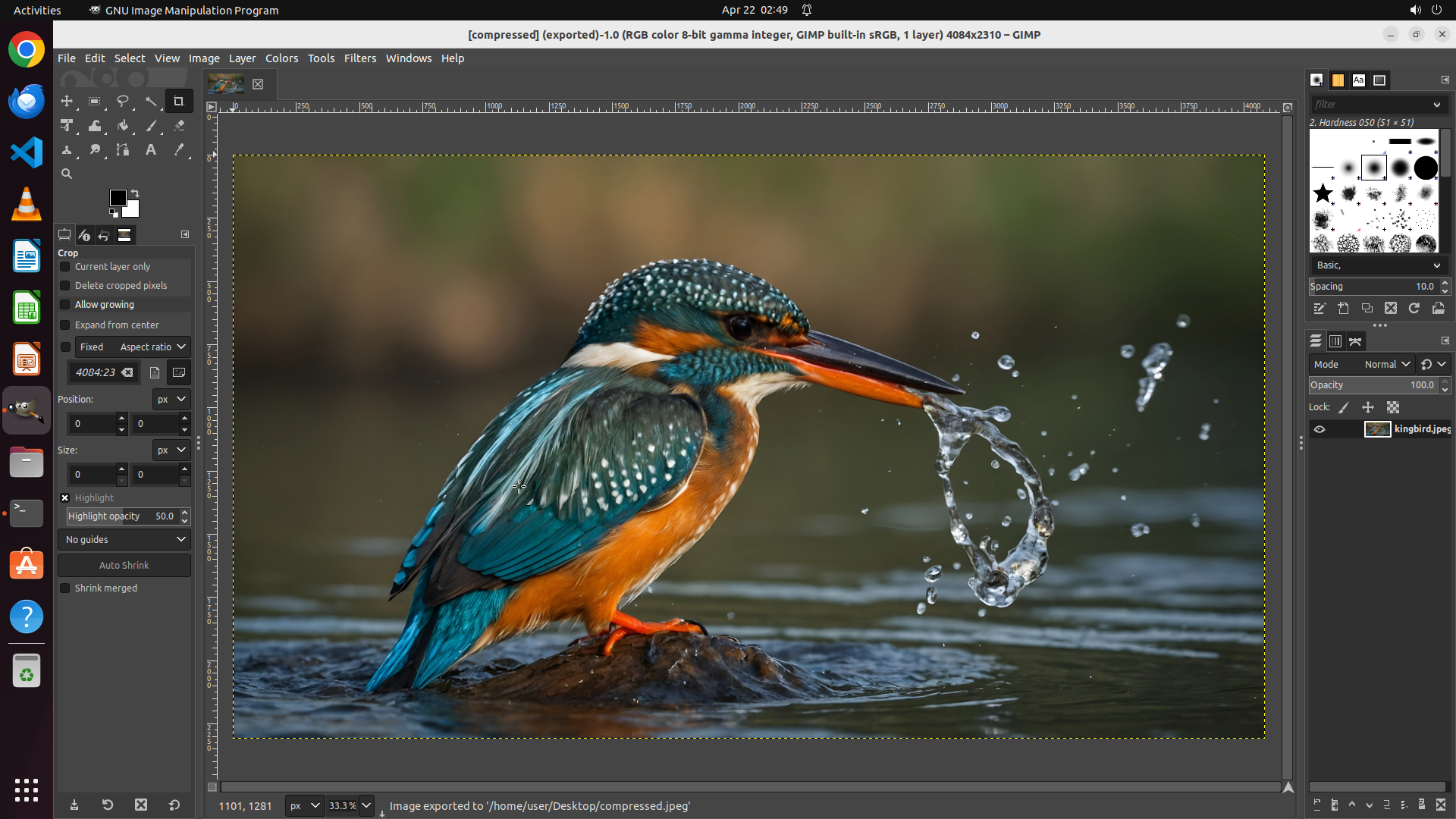Click the black foreground color swatch

click(117, 197)
